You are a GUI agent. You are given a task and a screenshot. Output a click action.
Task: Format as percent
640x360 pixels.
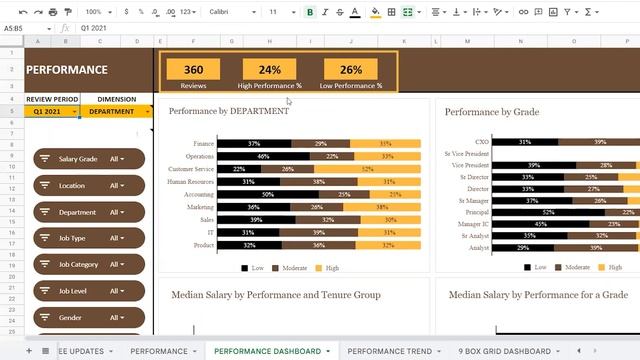(x=141, y=12)
